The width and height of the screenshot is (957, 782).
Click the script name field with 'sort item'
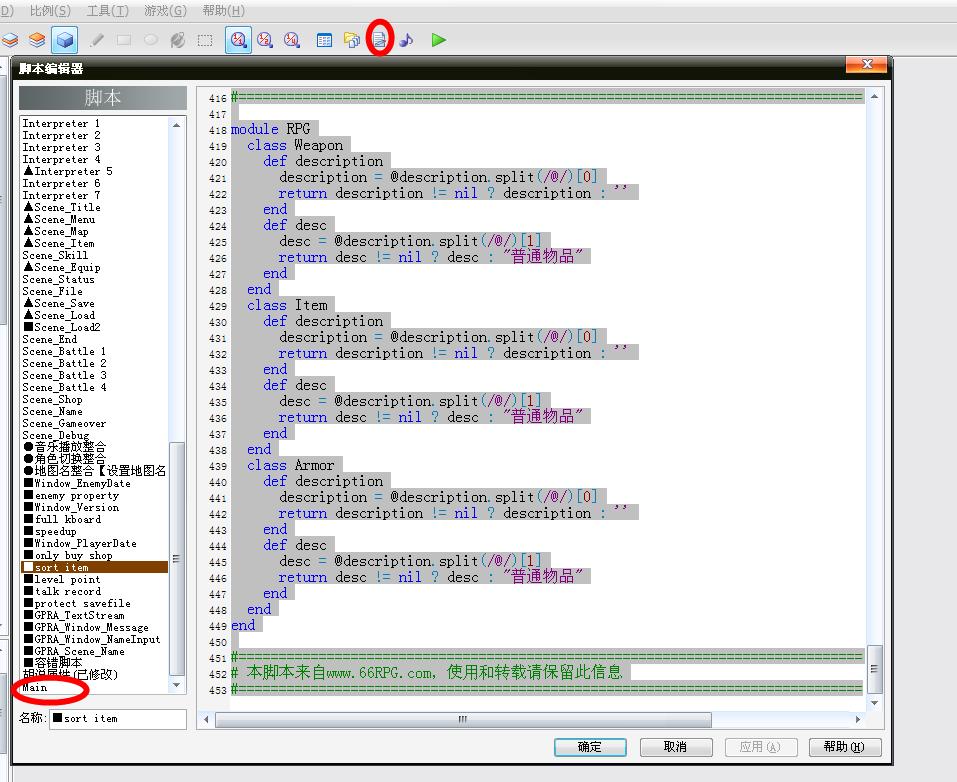click(118, 719)
